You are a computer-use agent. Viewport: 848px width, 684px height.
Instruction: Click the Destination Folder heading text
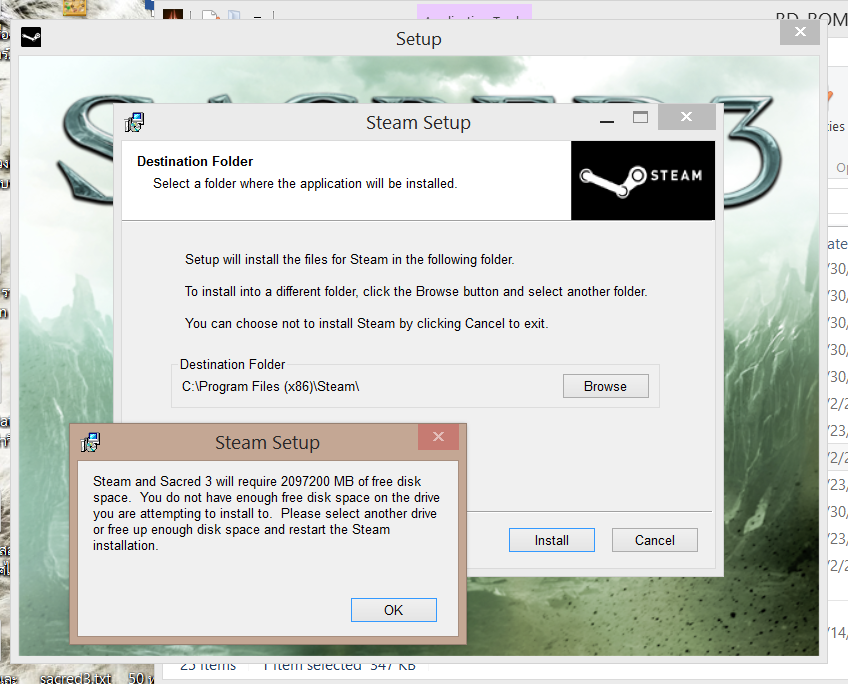coord(195,161)
